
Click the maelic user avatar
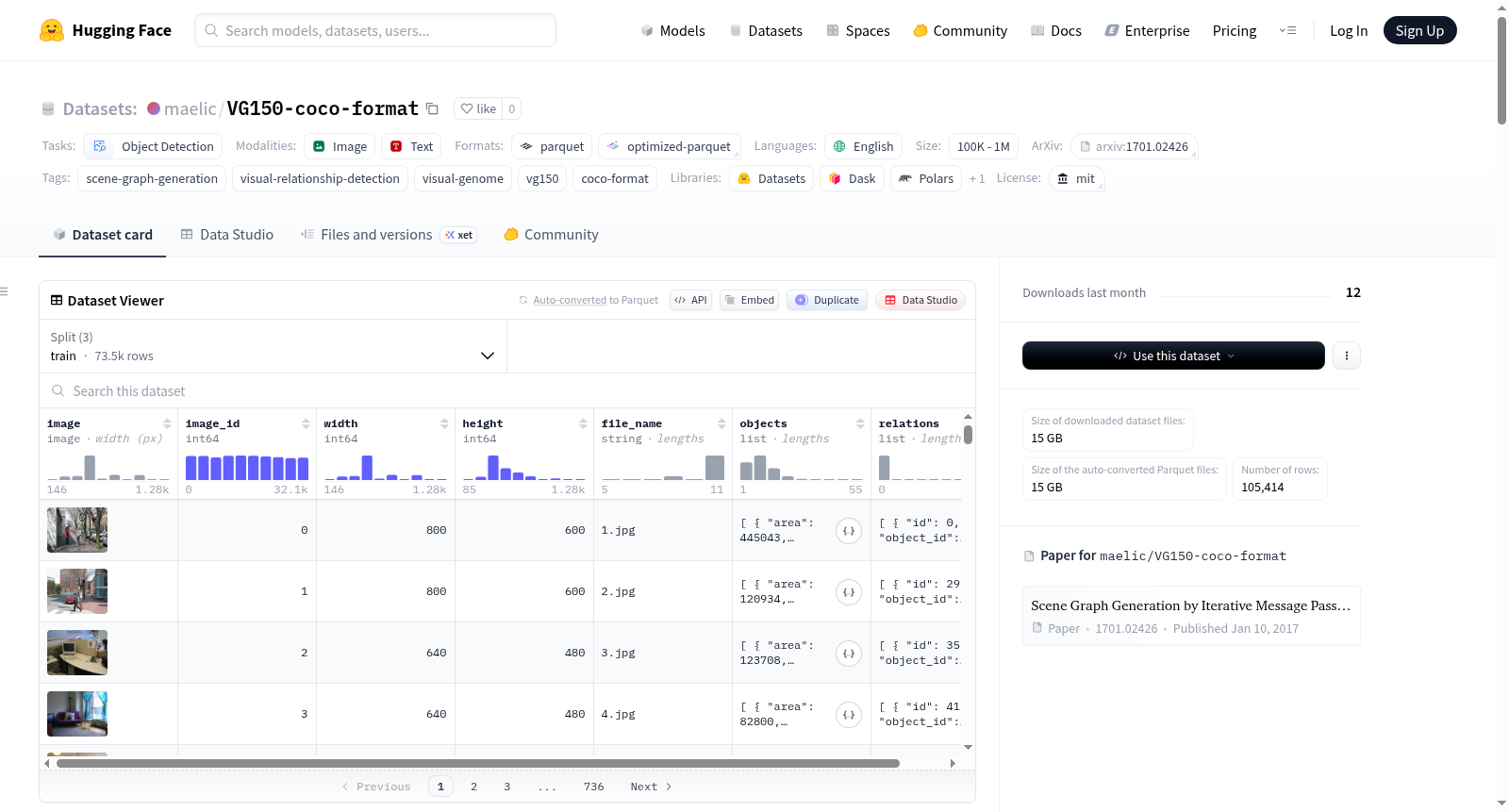154,108
